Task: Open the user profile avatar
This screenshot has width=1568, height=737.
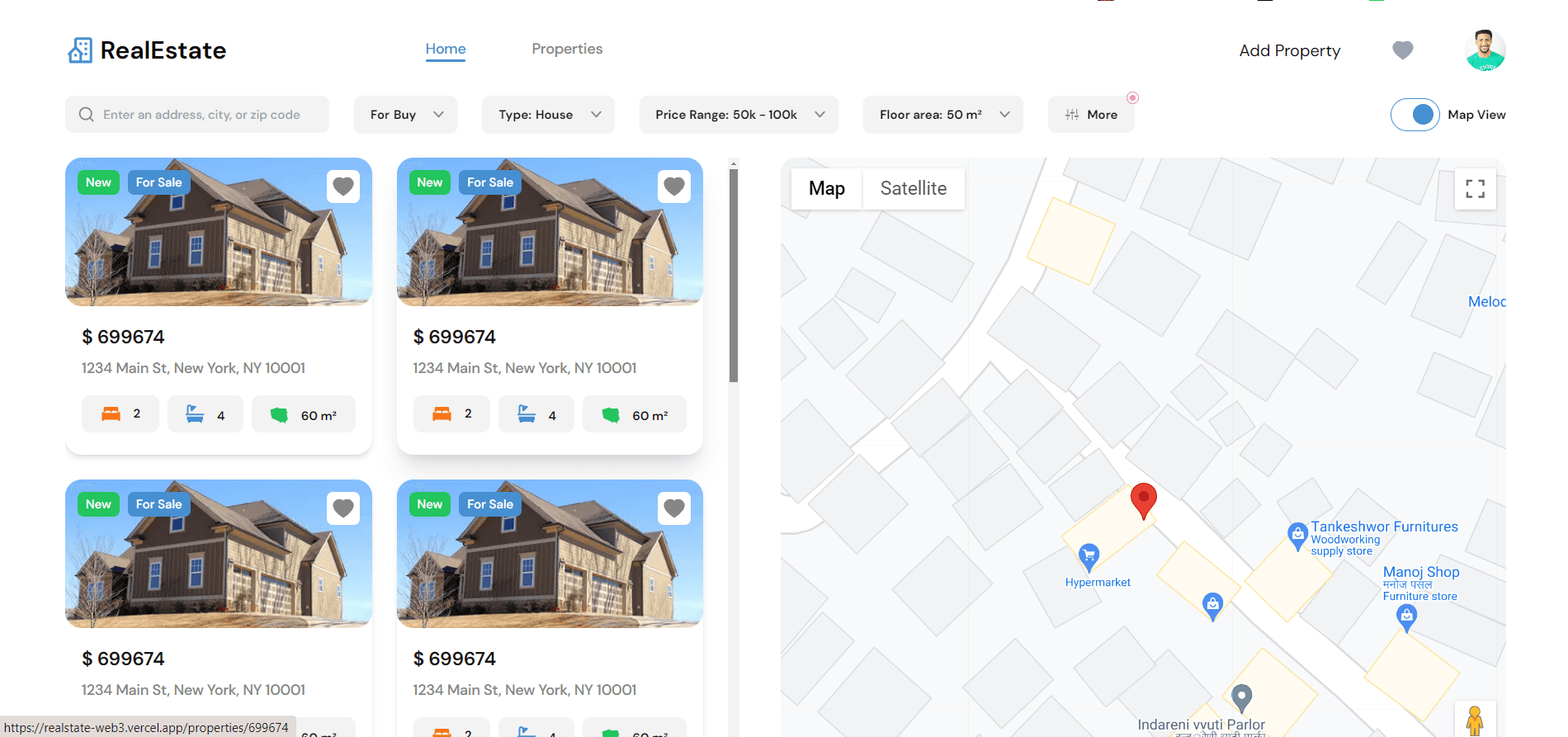Action: 1485,50
